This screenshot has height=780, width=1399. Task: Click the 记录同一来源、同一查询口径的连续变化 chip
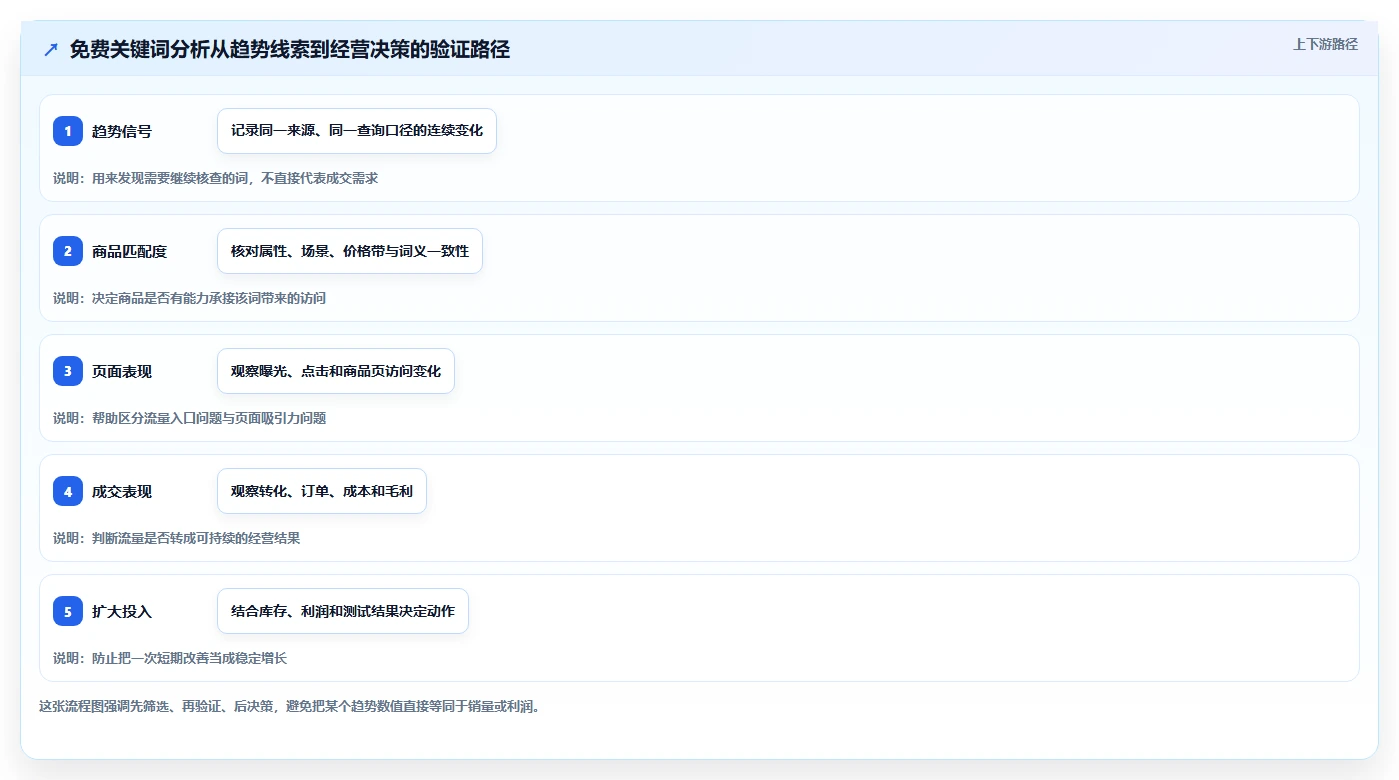tap(357, 131)
